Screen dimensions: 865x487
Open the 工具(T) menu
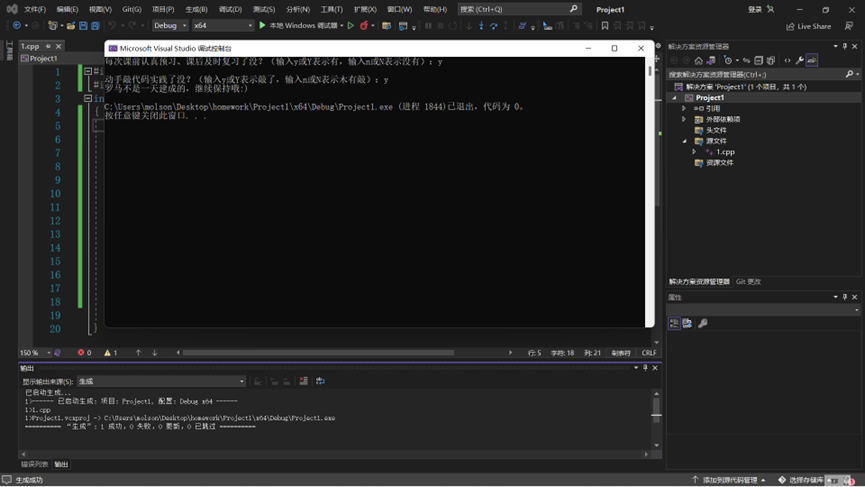[x=332, y=9]
